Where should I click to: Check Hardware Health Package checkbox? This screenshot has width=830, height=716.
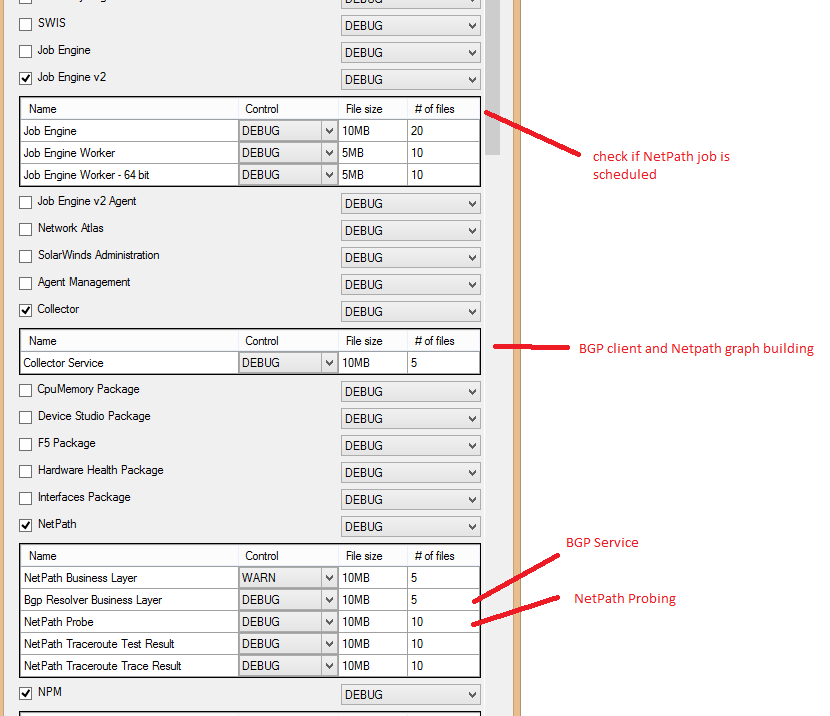[25, 471]
